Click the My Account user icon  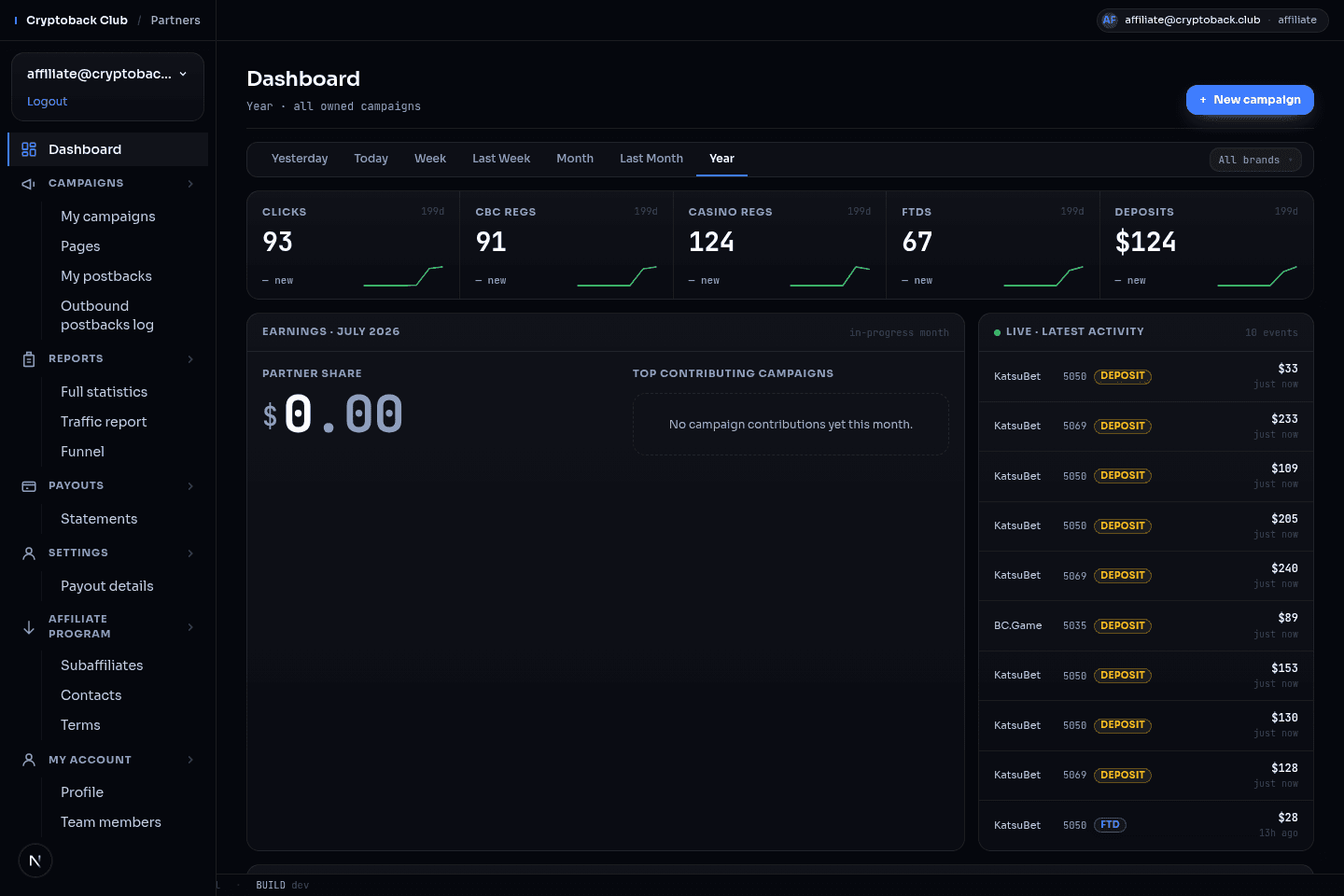[29, 760]
